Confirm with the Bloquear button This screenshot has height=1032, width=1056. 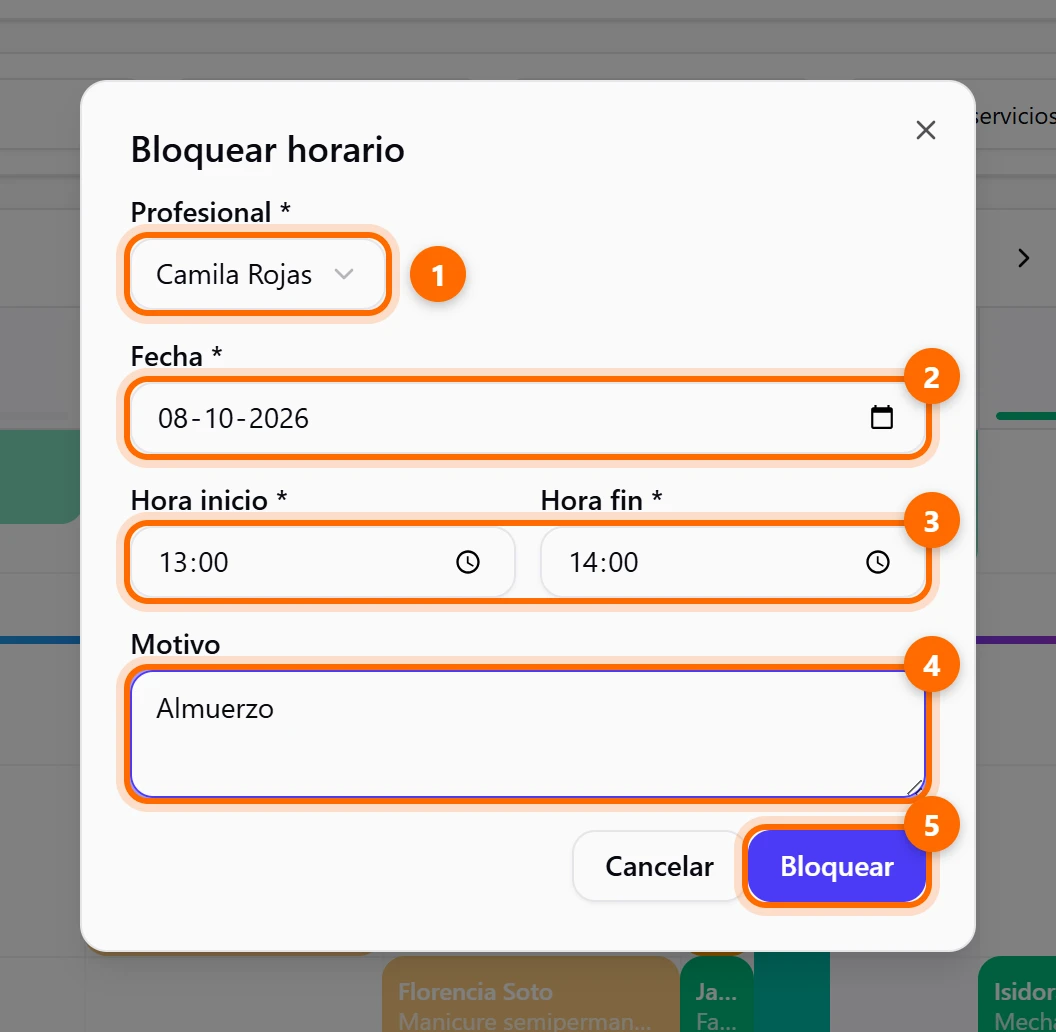(836, 866)
